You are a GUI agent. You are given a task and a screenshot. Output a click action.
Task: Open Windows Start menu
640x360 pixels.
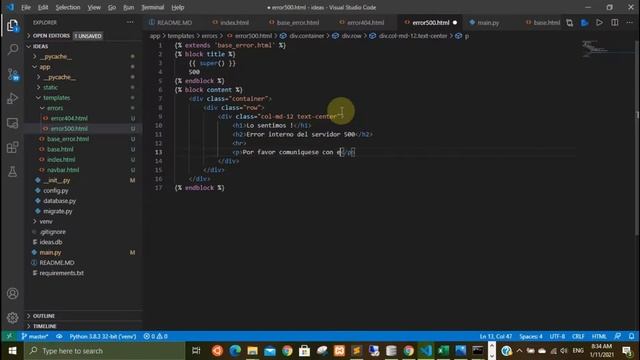tap(12, 351)
